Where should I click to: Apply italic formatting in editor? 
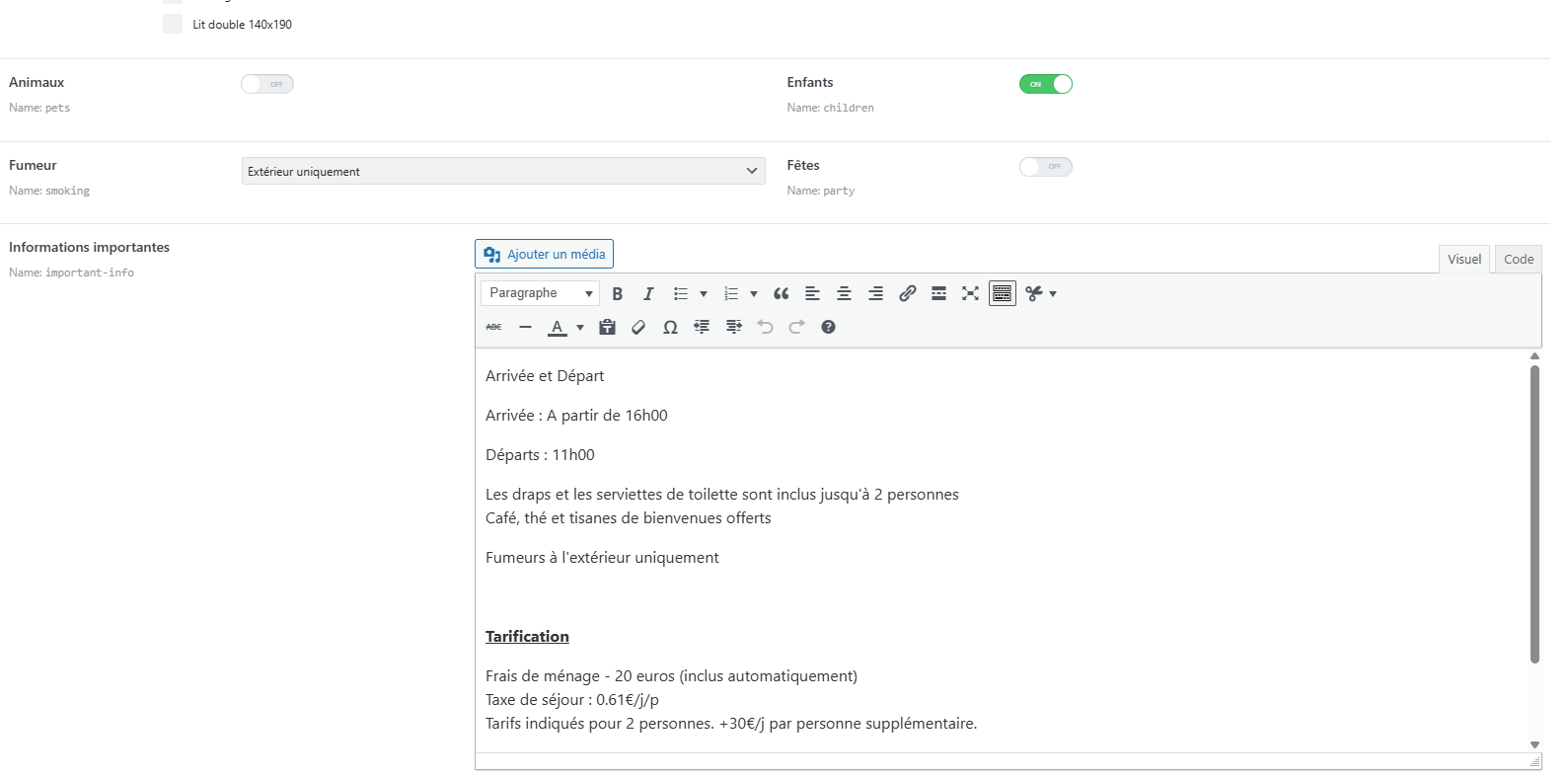[648, 293]
